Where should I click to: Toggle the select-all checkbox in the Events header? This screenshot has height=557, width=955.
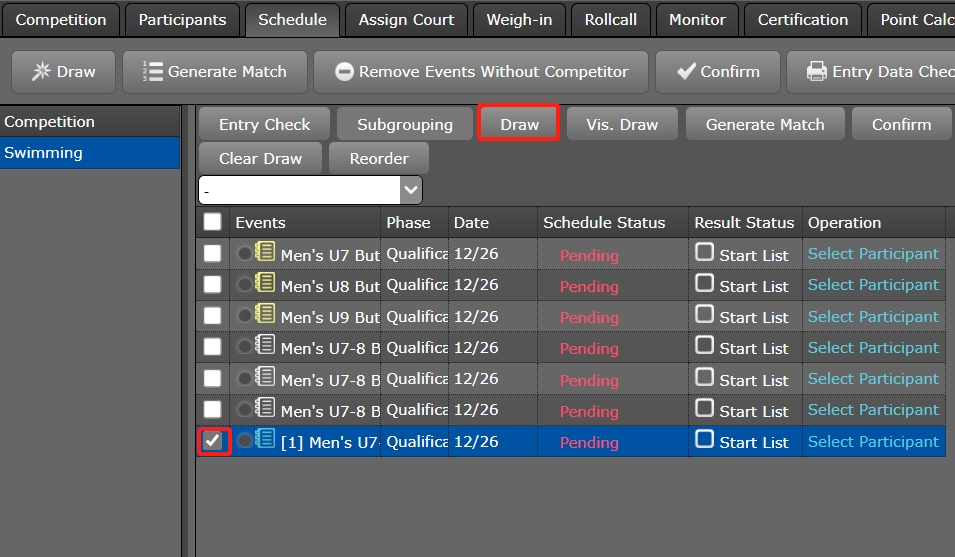pos(212,222)
